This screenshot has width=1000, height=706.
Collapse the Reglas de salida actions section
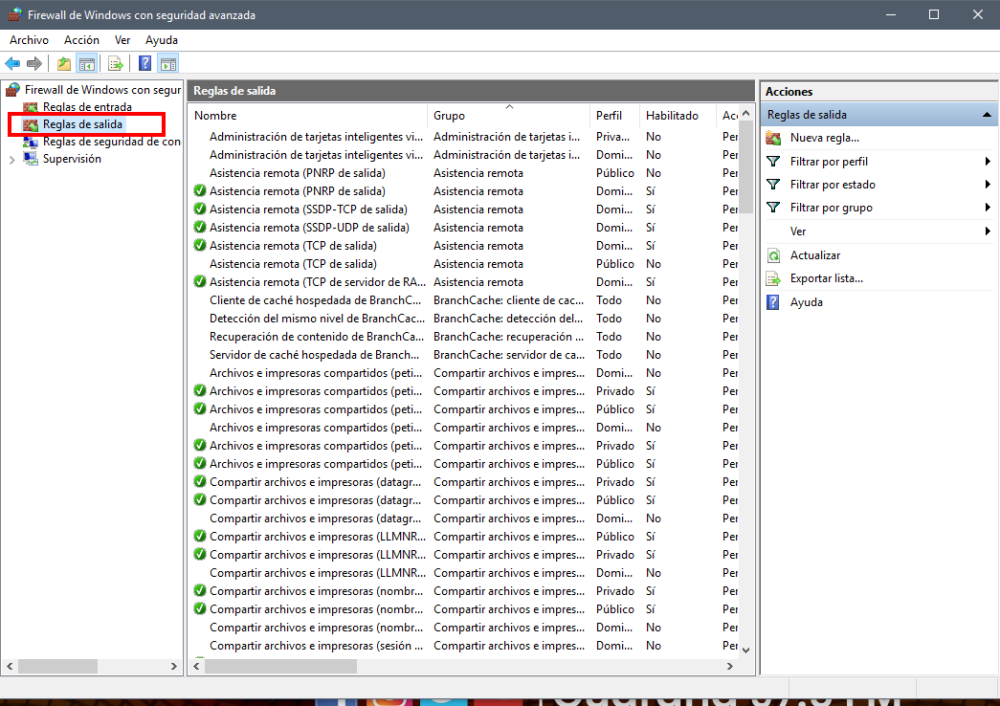click(987, 115)
